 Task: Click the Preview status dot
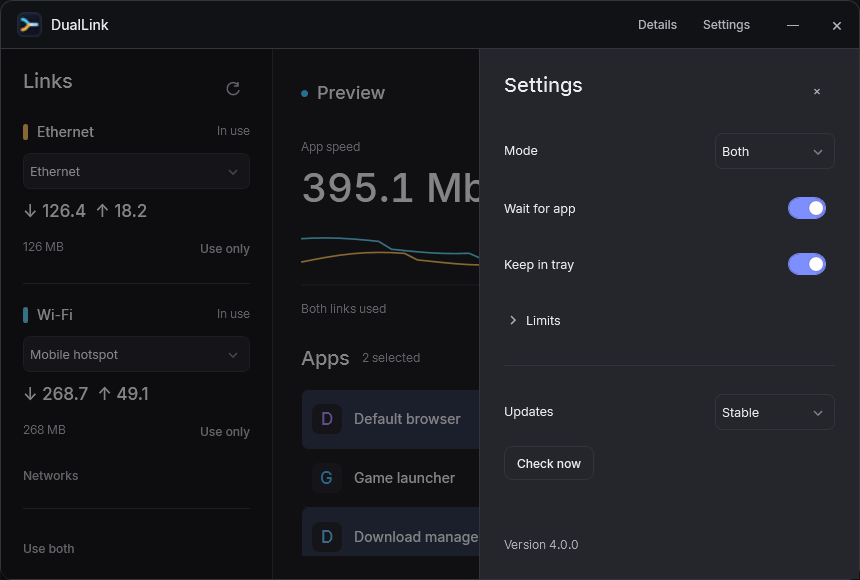pos(304,93)
